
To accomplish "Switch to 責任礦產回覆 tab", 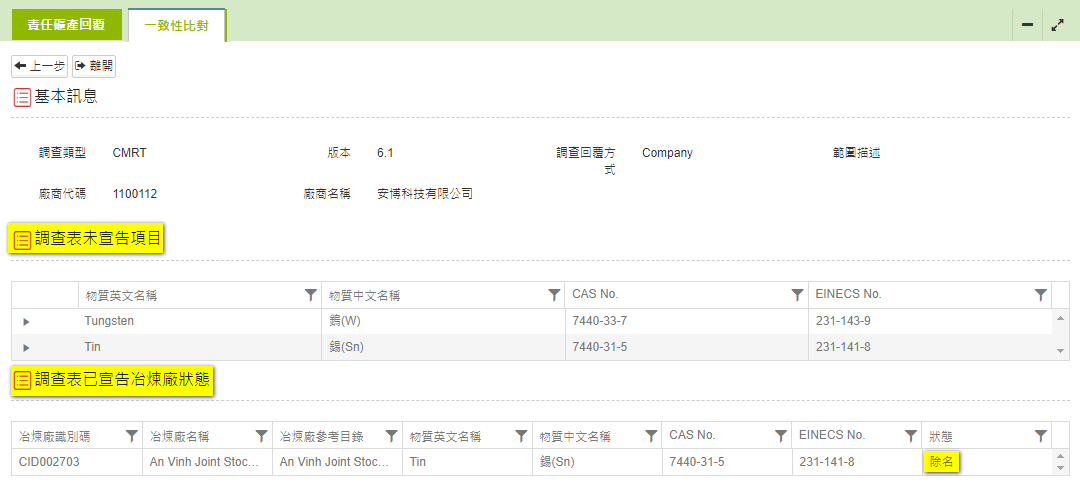I will pos(66,25).
